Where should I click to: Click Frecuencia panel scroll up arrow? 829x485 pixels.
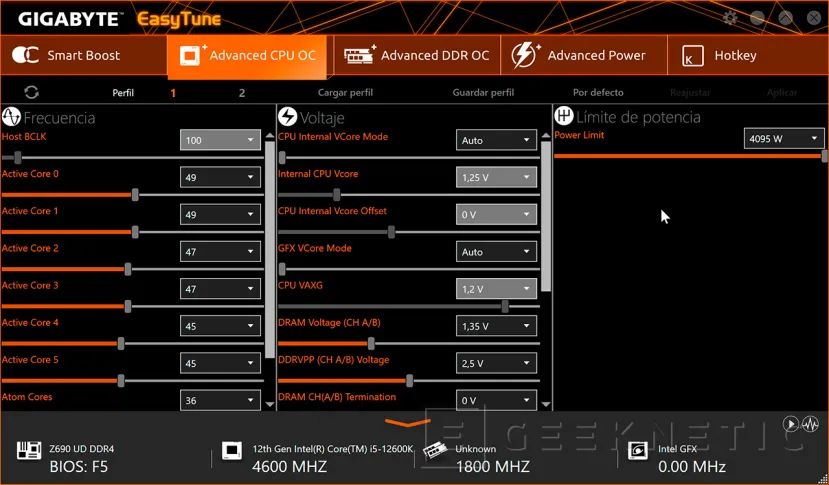270,136
